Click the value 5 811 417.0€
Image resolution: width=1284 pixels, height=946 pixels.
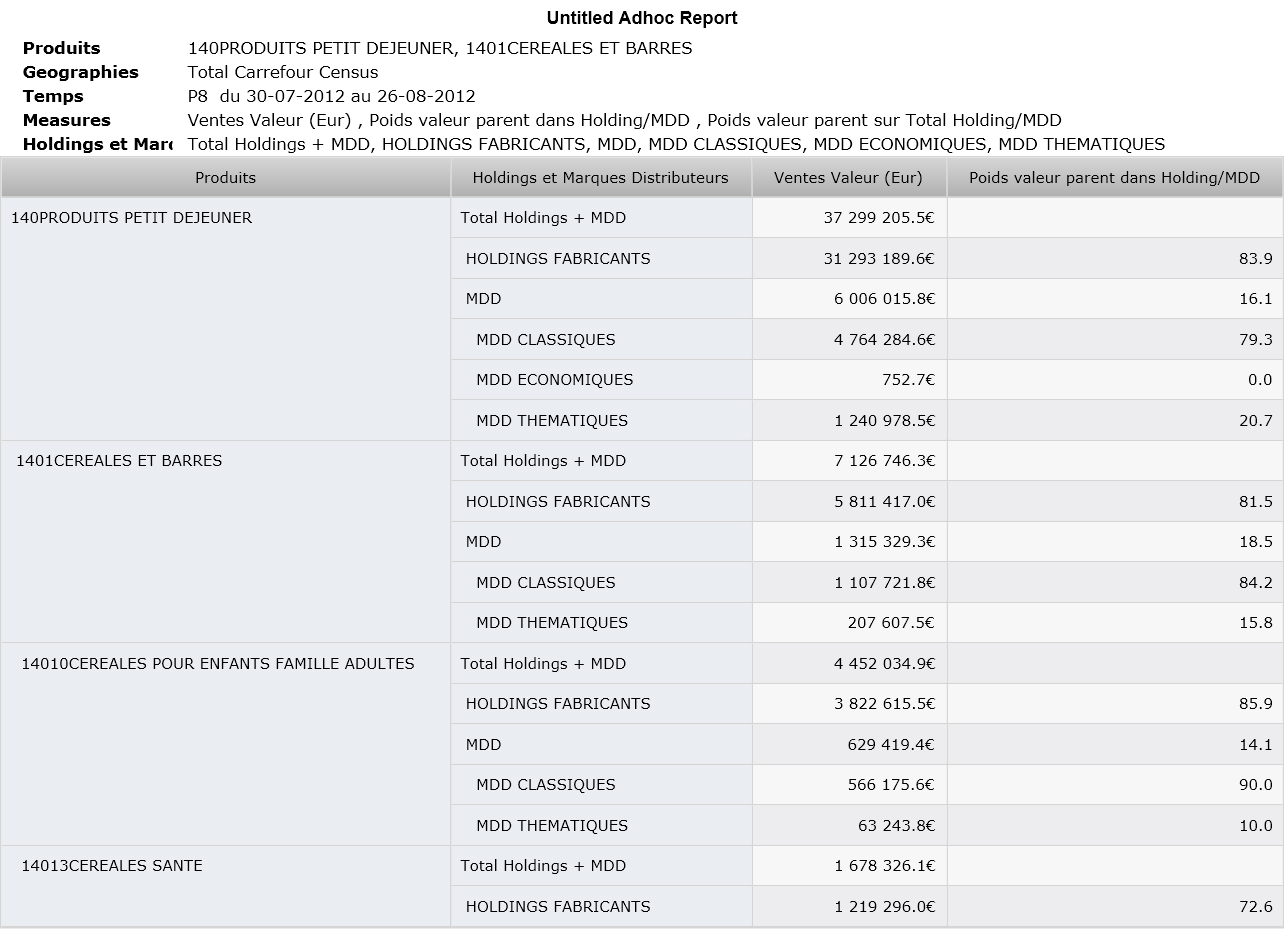884,502
